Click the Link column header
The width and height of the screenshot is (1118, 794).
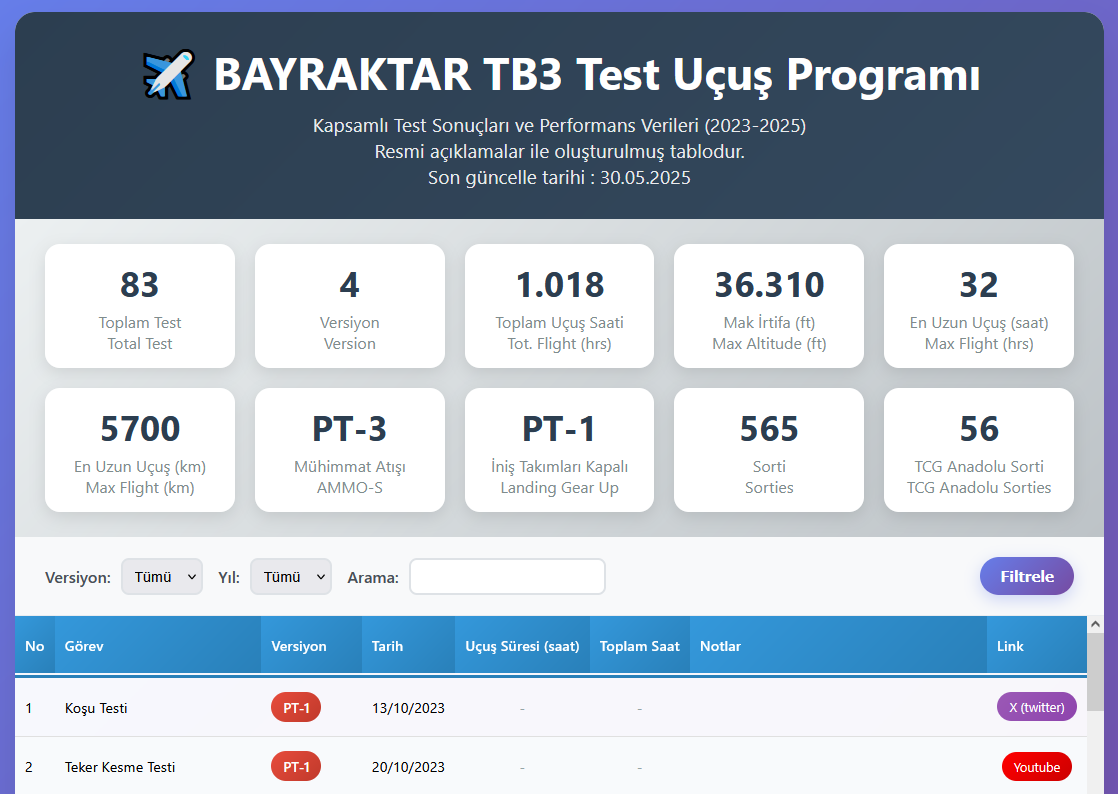click(1037, 646)
